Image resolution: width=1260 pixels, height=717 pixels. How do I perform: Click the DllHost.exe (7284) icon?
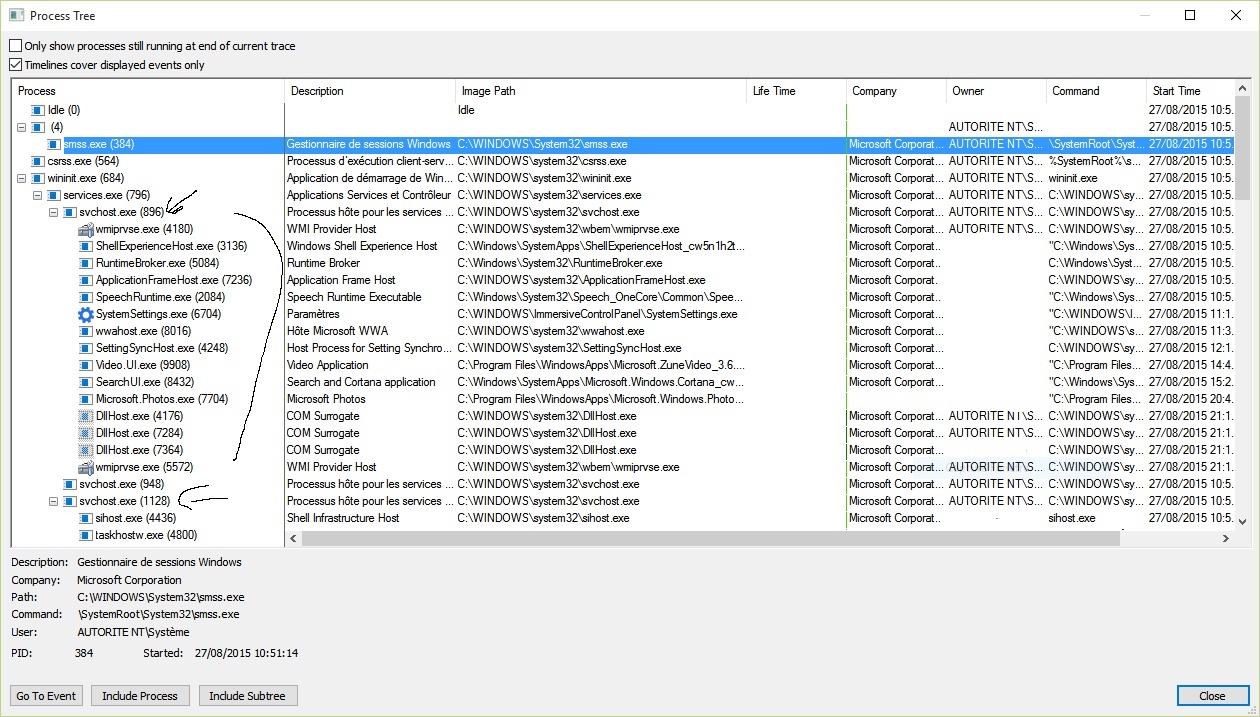[x=86, y=433]
